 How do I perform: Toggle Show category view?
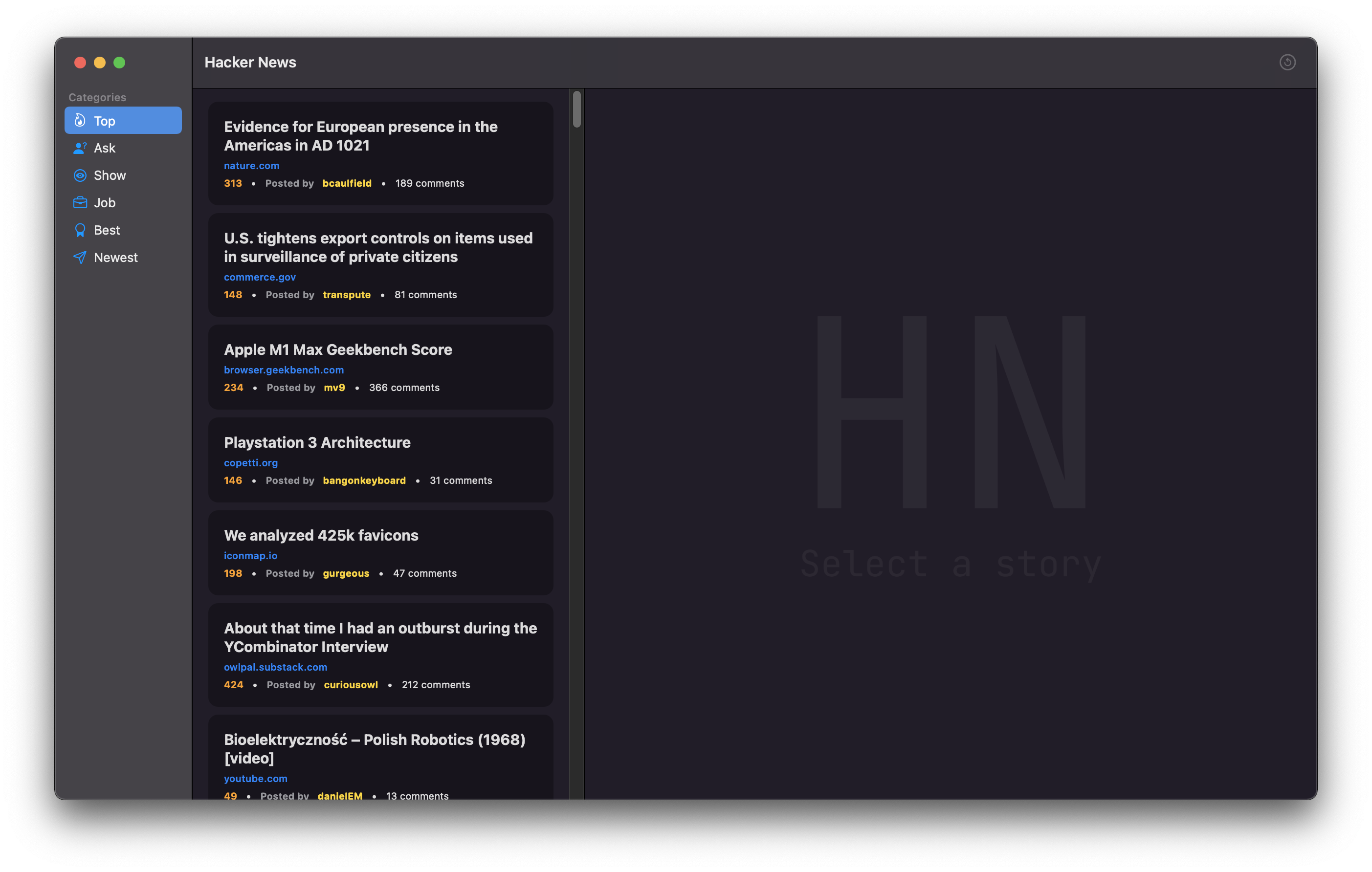(x=109, y=174)
